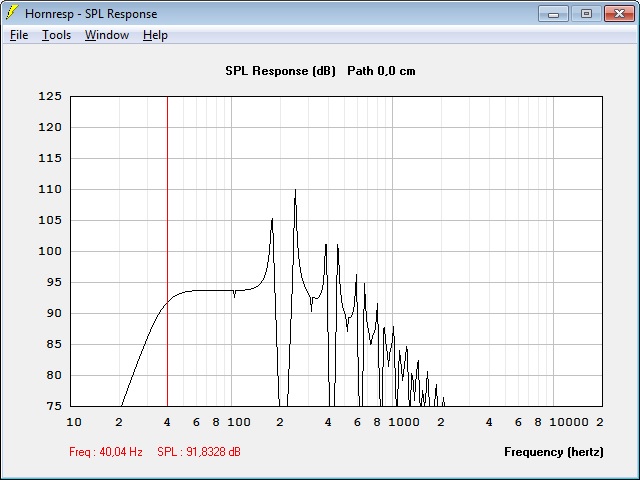Minimize the Hornresp window
The image size is (640, 480).
(x=553, y=14)
